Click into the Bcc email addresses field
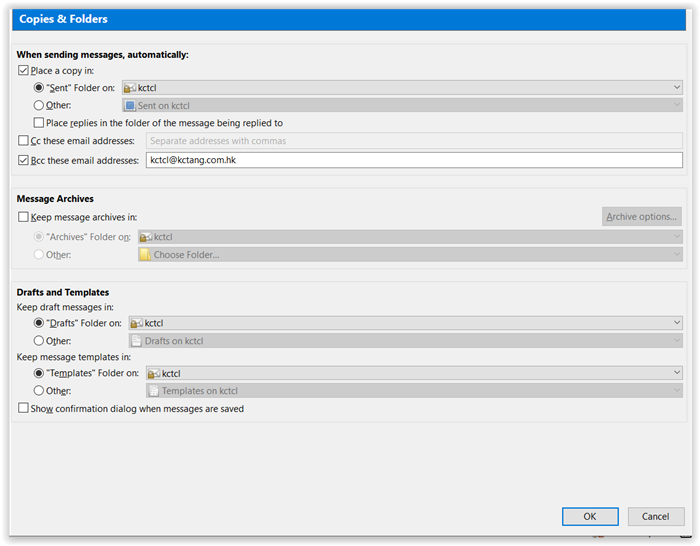This screenshot has height=546, width=700. tap(414, 160)
